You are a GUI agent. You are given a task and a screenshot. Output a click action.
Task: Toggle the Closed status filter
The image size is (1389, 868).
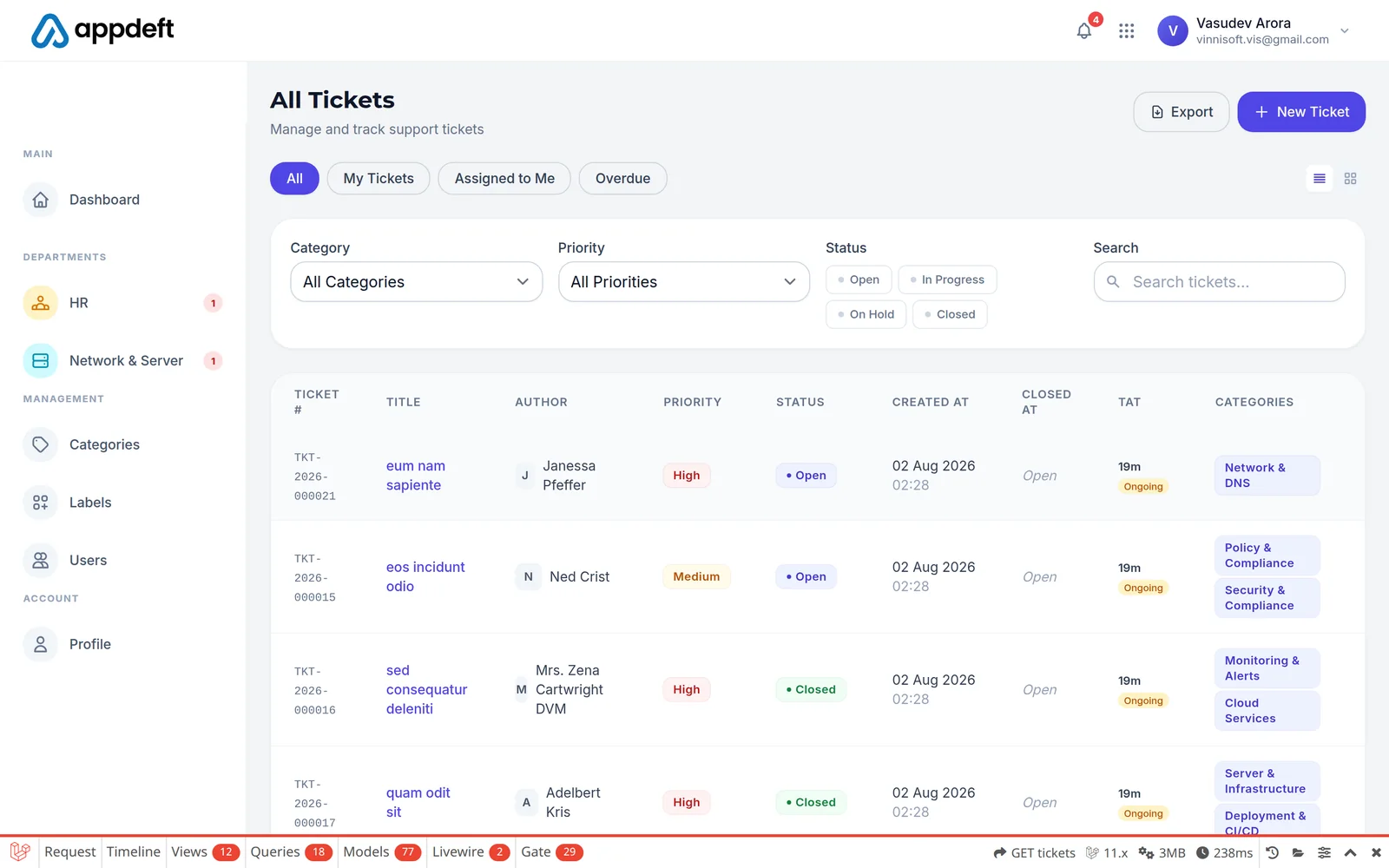point(950,314)
